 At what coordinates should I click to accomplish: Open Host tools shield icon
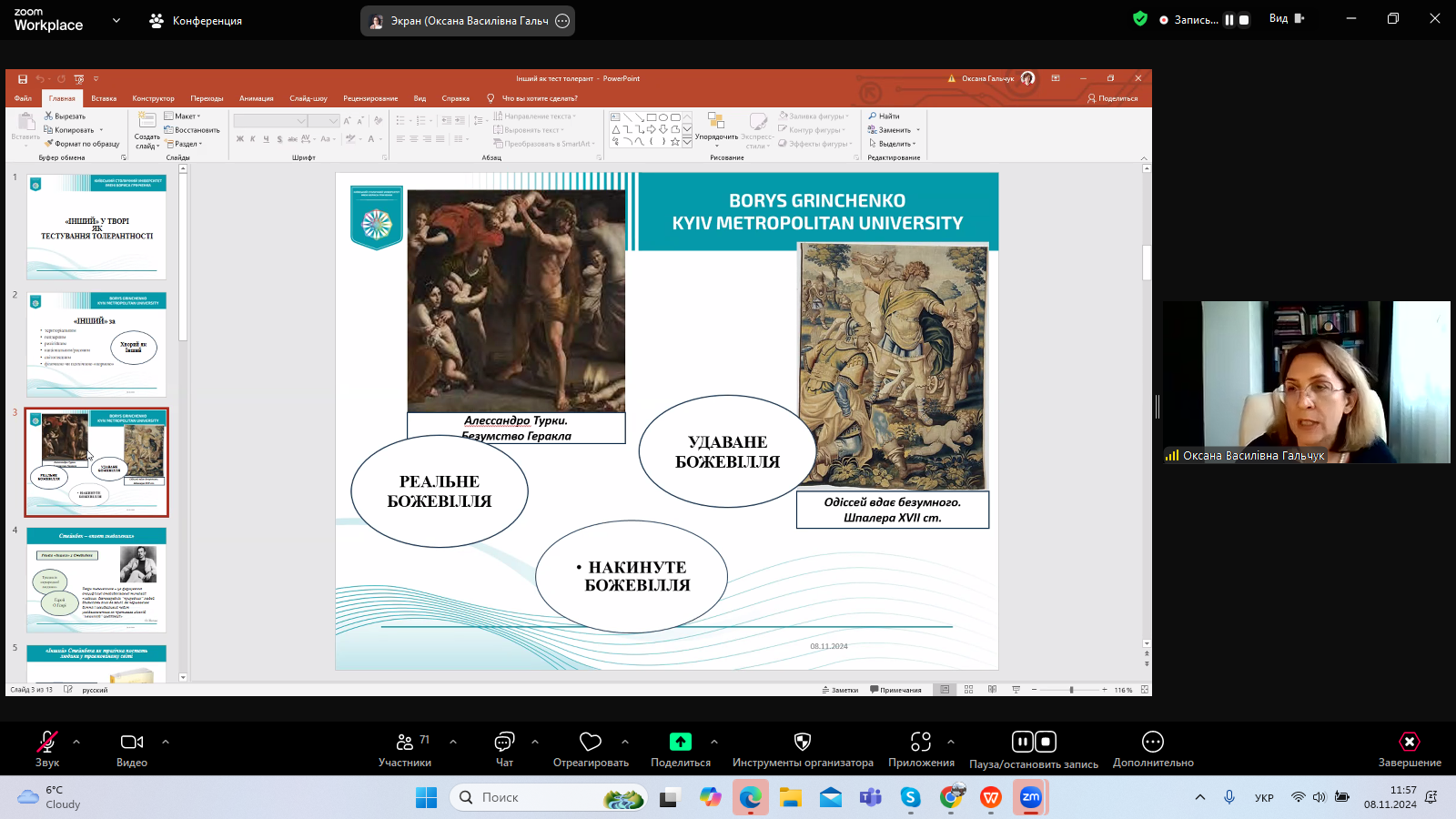[802, 743]
